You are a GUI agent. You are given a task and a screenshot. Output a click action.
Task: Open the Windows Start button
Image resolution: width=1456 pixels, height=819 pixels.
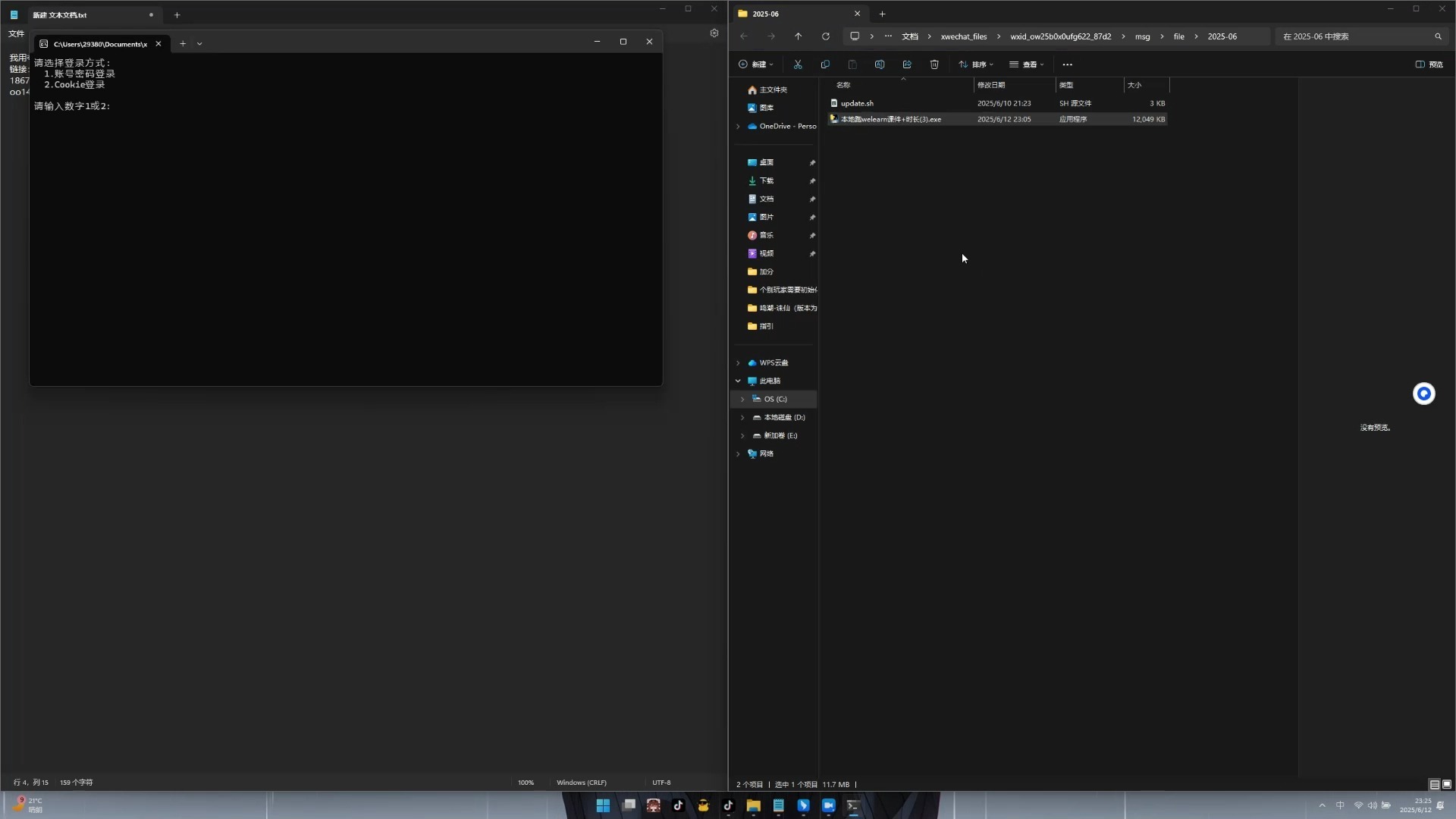point(603,805)
